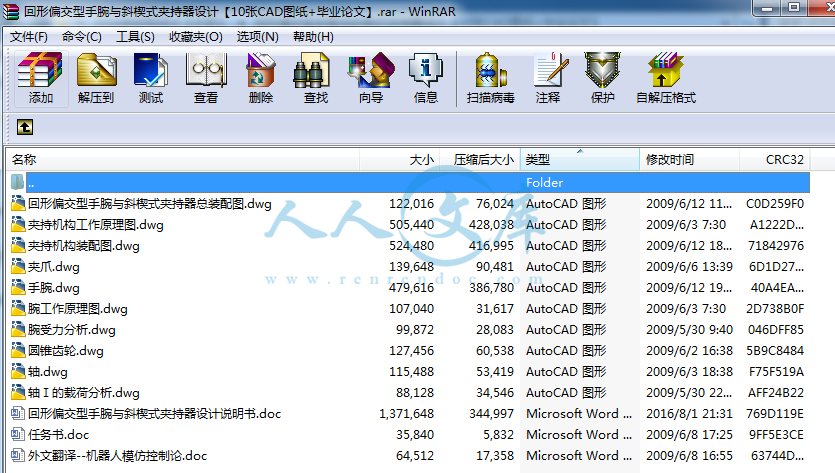The height and width of the screenshot is (473, 835).
Task: Click the dwg icon of 腕受力分析.dwg
Action: [18, 329]
